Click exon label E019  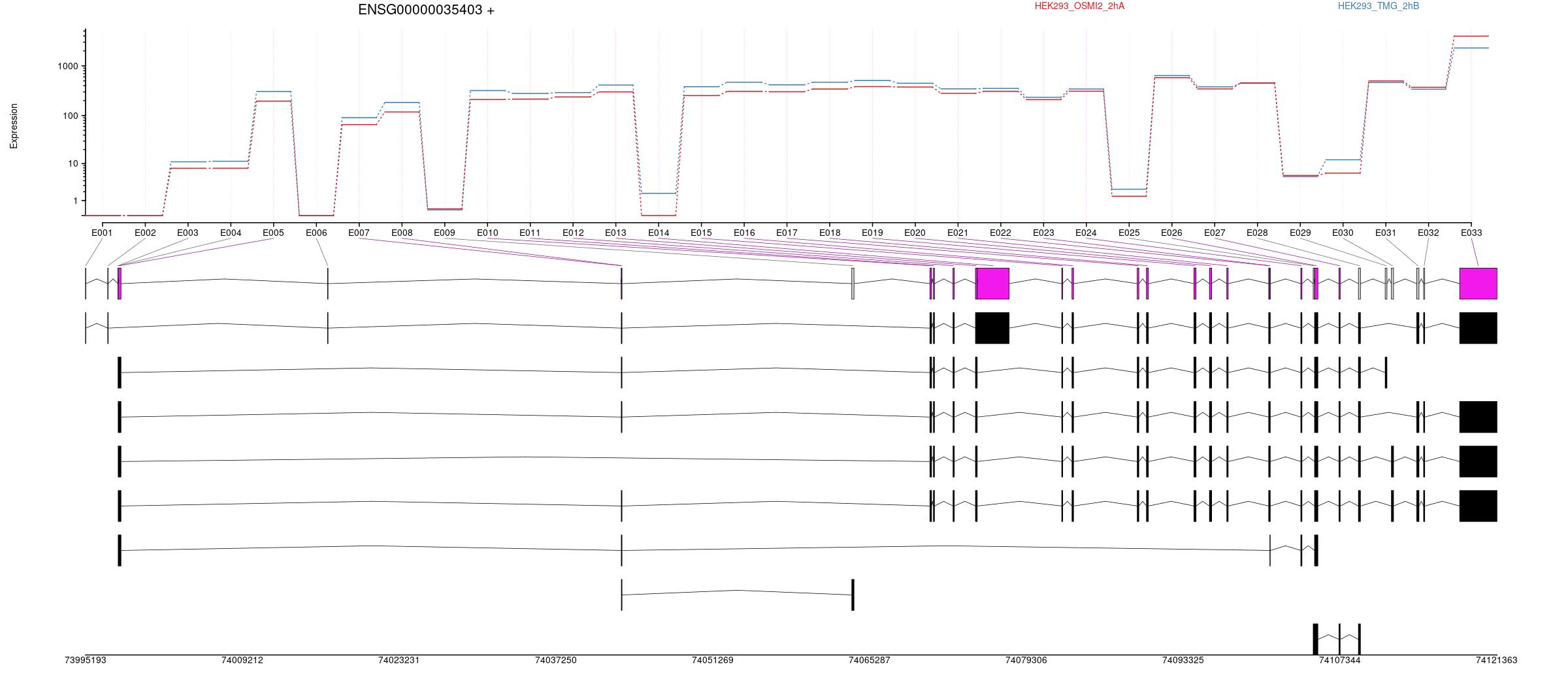point(872,233)
